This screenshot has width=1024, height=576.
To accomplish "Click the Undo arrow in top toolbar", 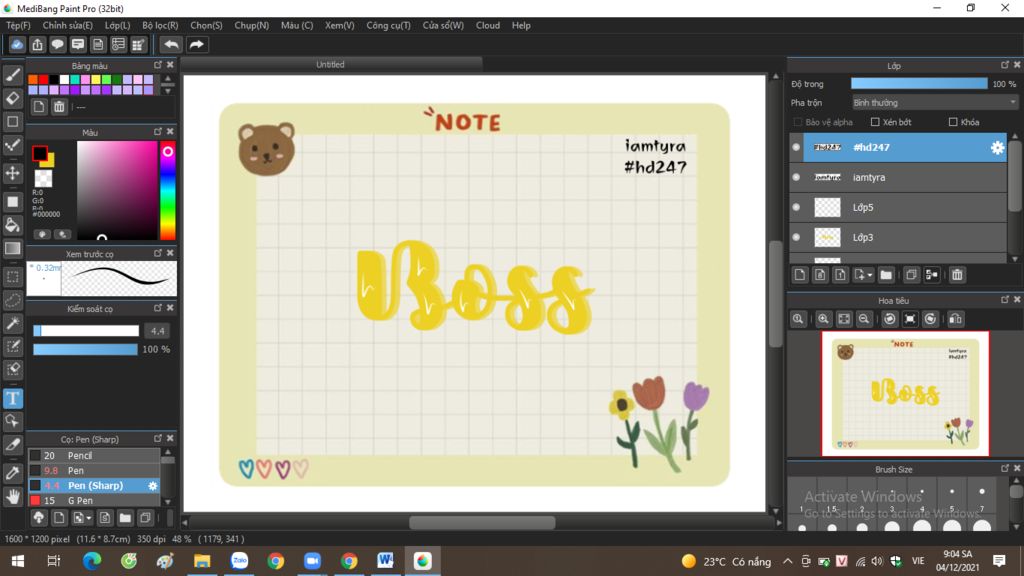I will [171, 44].
